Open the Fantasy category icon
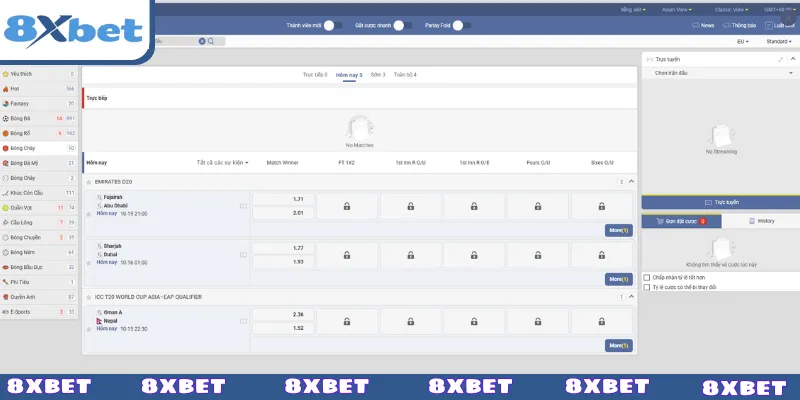Viewport: 800px width, 400px height. coord(6,104)
